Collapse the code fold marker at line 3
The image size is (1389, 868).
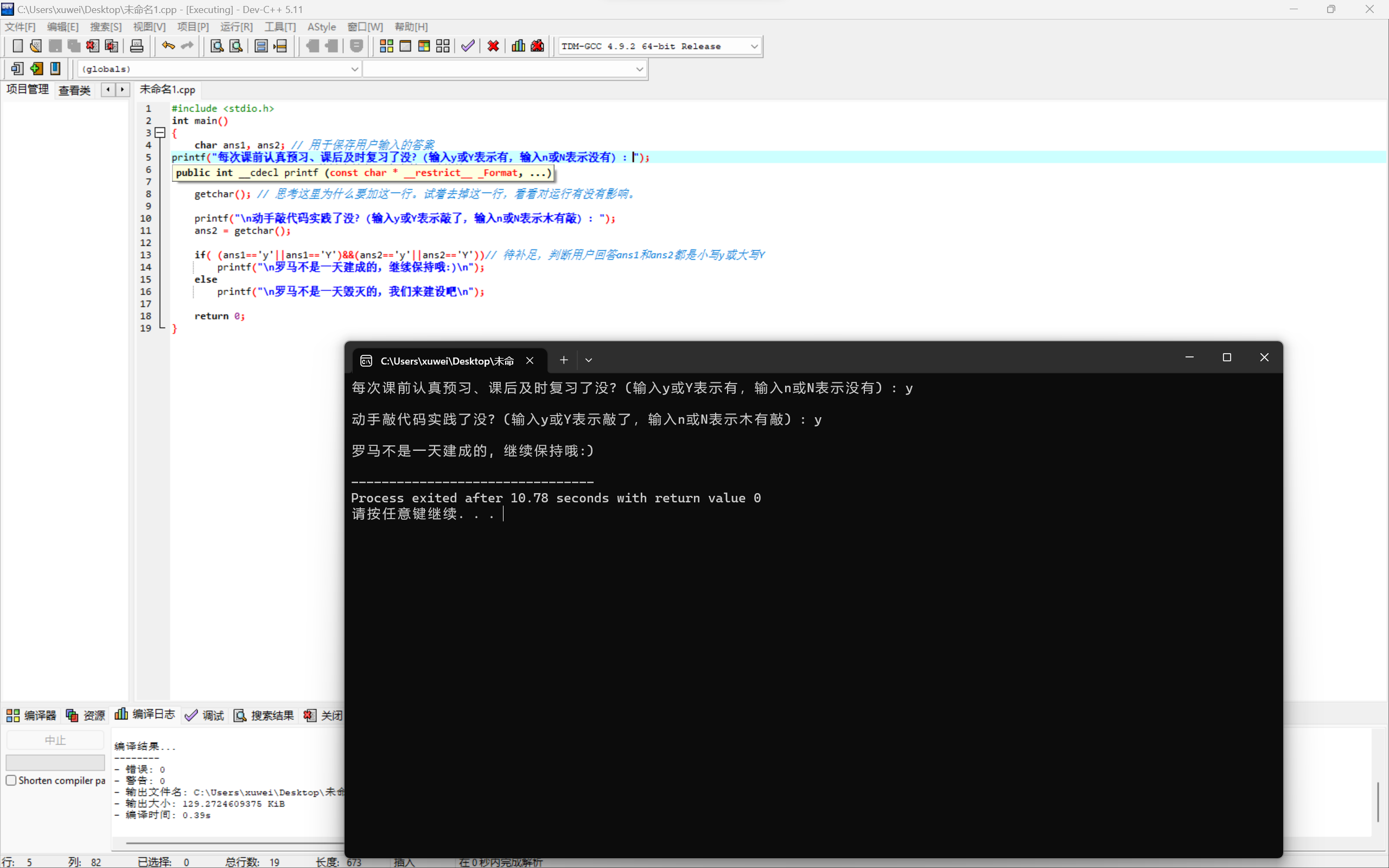(161, 132)
